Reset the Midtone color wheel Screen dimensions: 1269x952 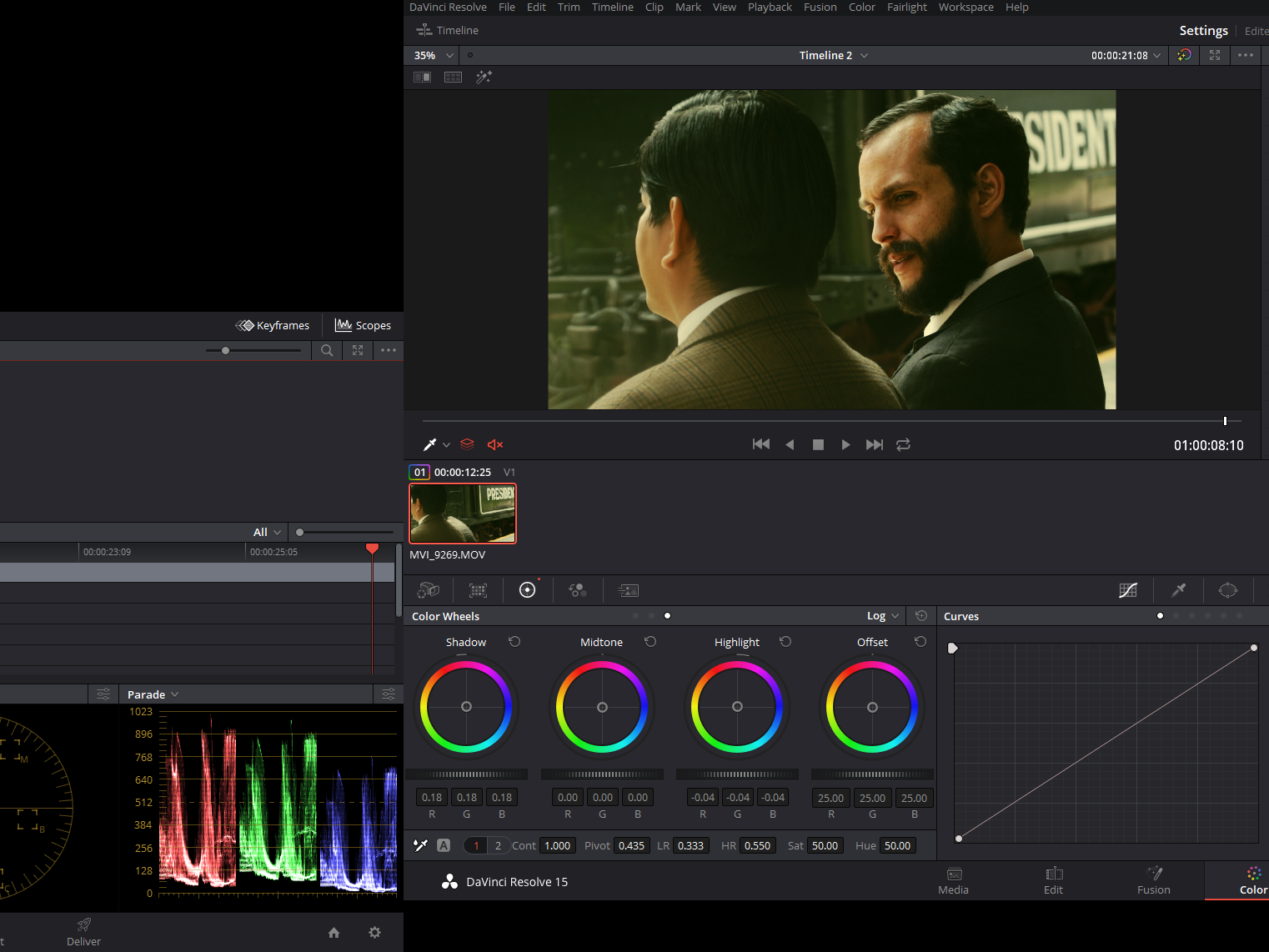pyautogui.click(x=650, y=642)
